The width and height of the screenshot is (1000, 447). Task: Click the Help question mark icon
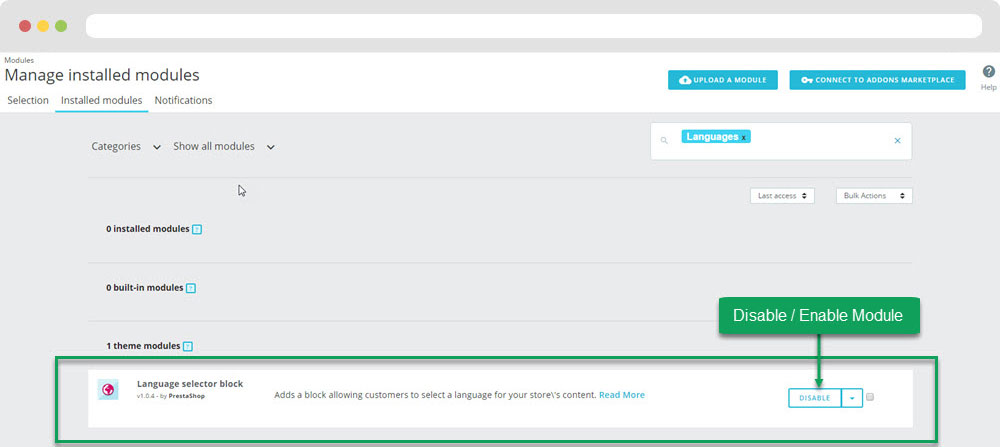(x=988, y=72)
